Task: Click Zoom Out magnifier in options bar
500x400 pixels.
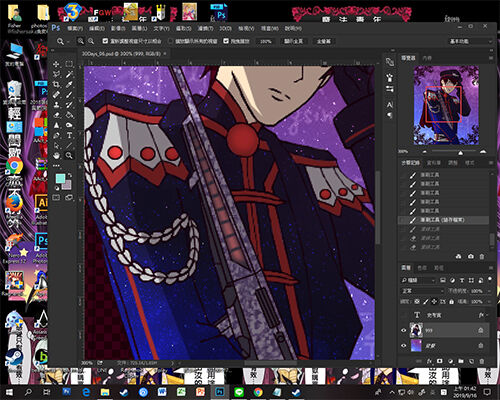Action: 91,41
